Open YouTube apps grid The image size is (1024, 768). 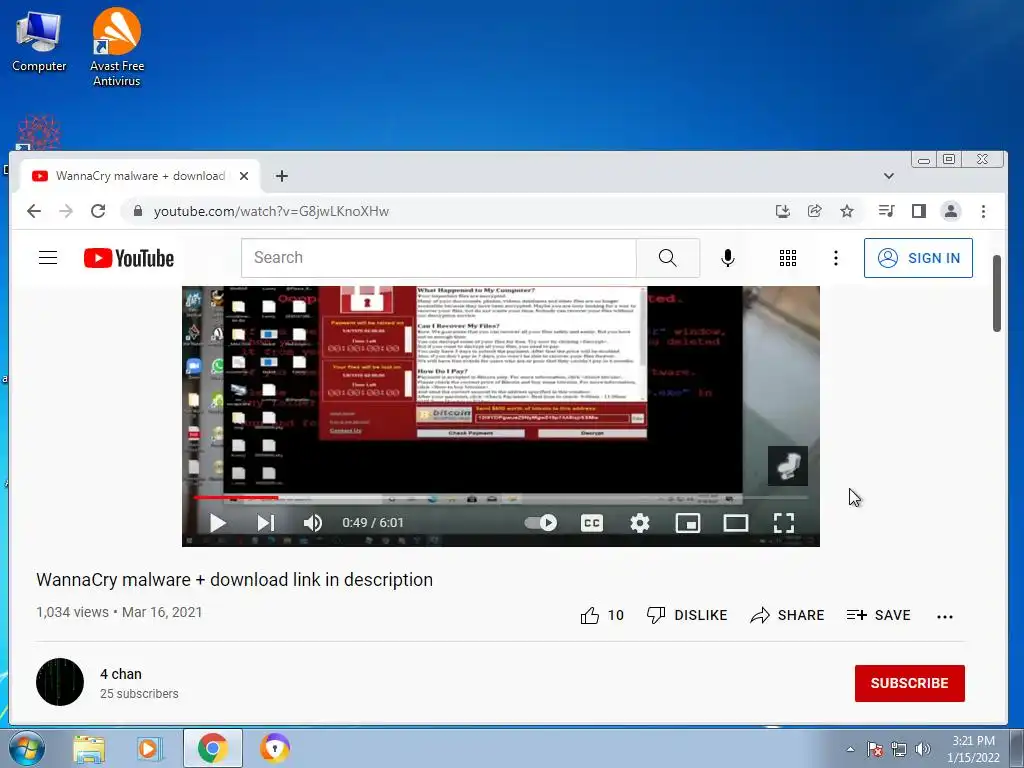pyautogui.click(x=788, y=258)
